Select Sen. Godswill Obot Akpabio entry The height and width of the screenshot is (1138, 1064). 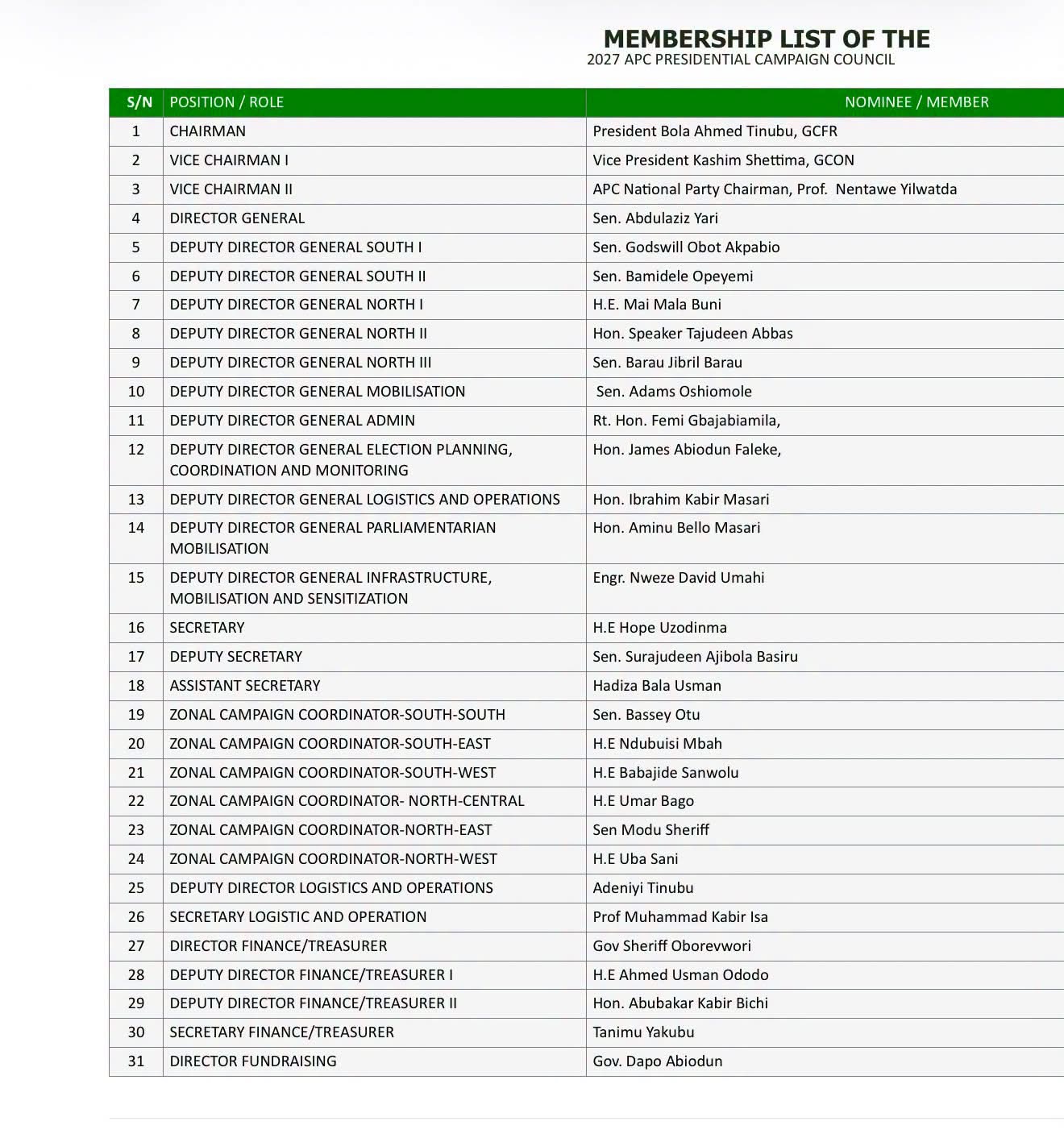(686, 247)
